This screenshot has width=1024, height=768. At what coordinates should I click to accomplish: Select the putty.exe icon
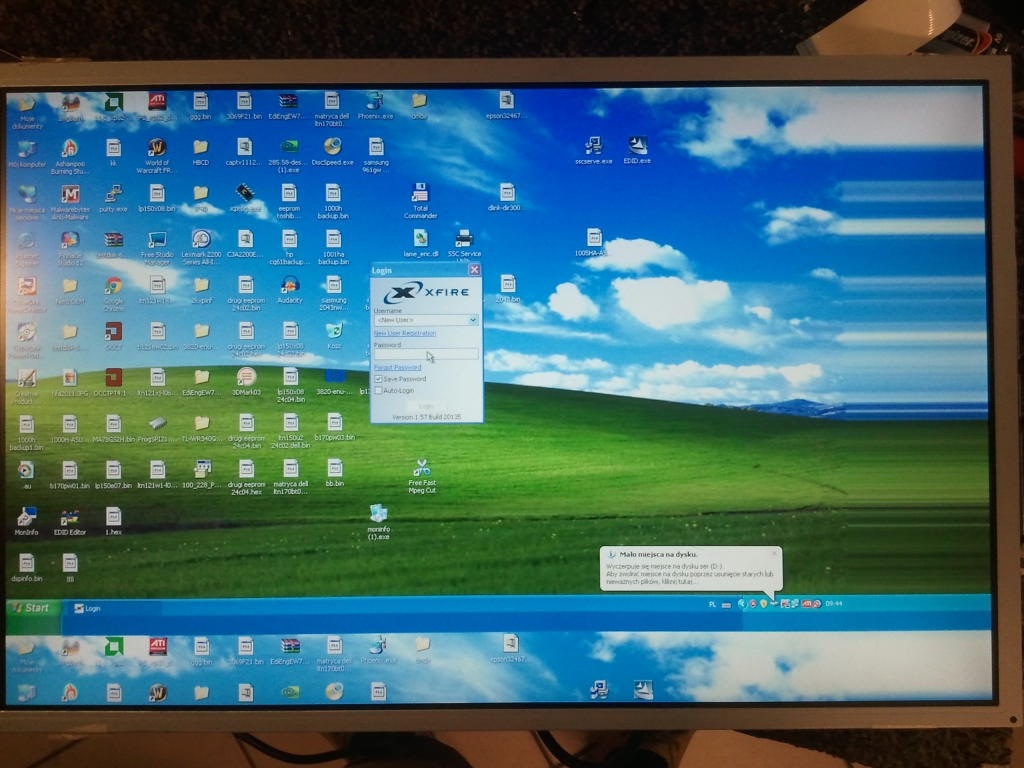click(x=113, y=199)
